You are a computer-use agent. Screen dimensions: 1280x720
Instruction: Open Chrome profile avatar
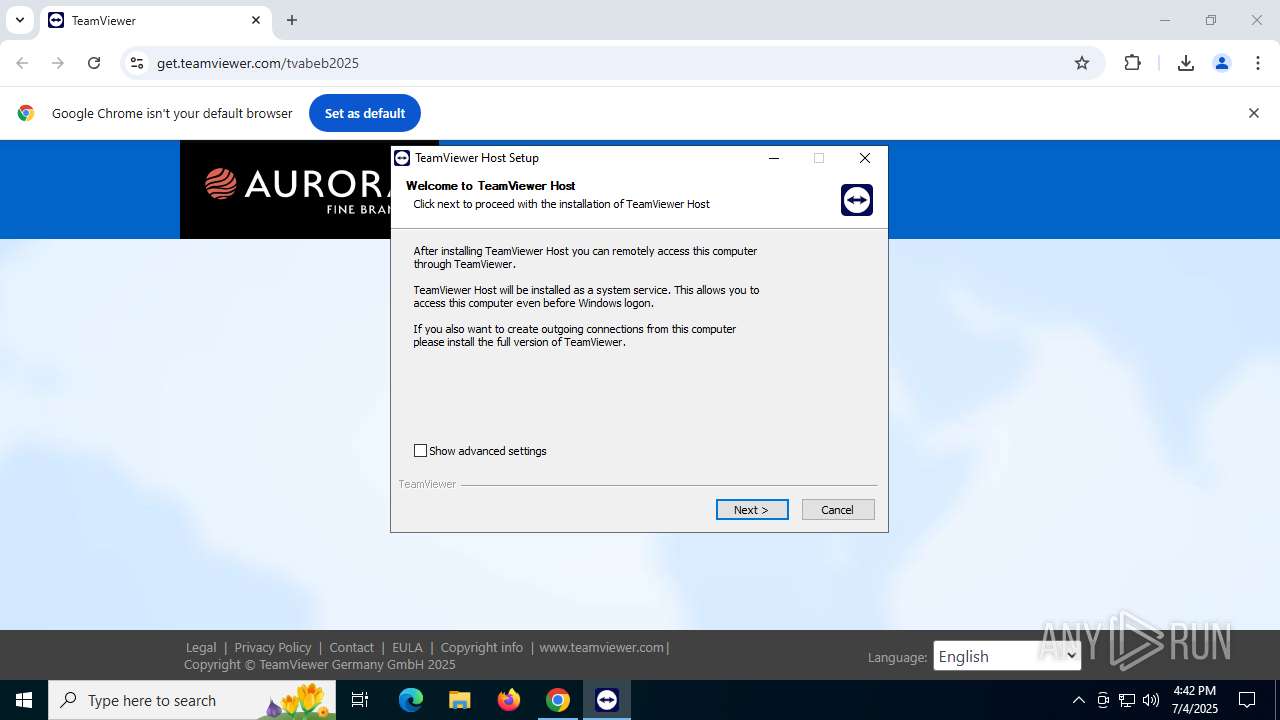pyautogui.click(x=1222, y=63)
